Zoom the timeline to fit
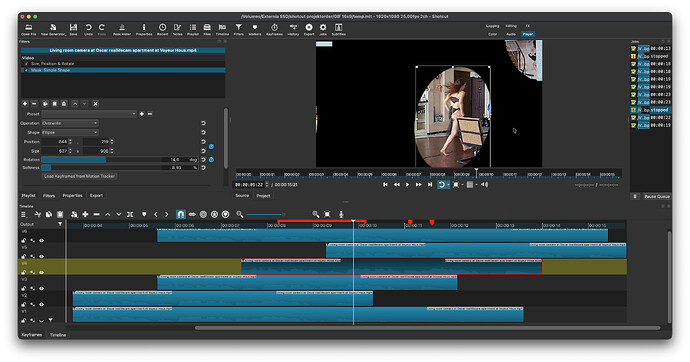 tap(327, 214)
